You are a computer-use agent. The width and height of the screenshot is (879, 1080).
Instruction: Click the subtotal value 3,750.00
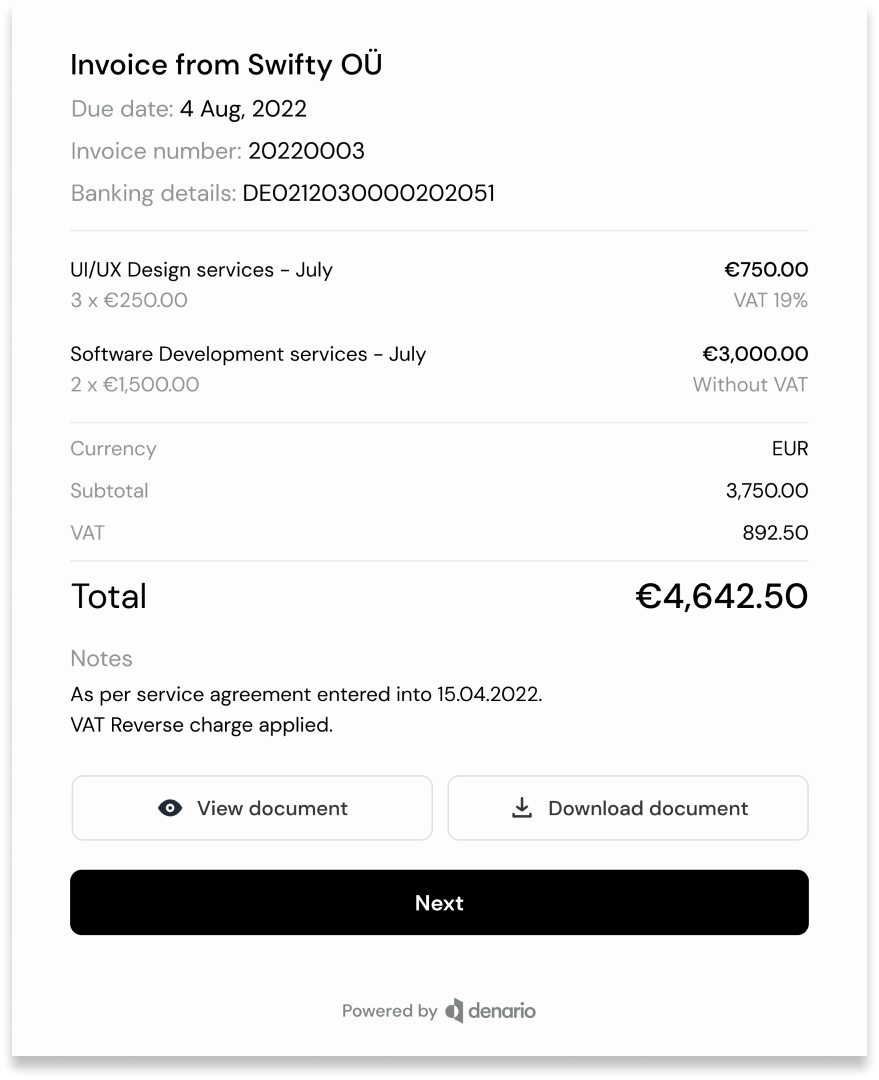click(x=767, y=490)
